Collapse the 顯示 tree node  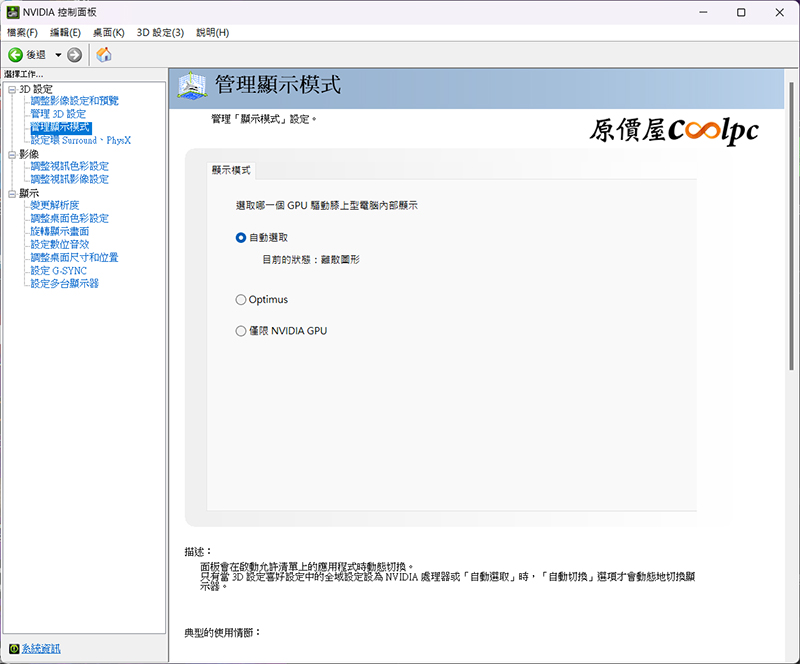pos(12,194)
